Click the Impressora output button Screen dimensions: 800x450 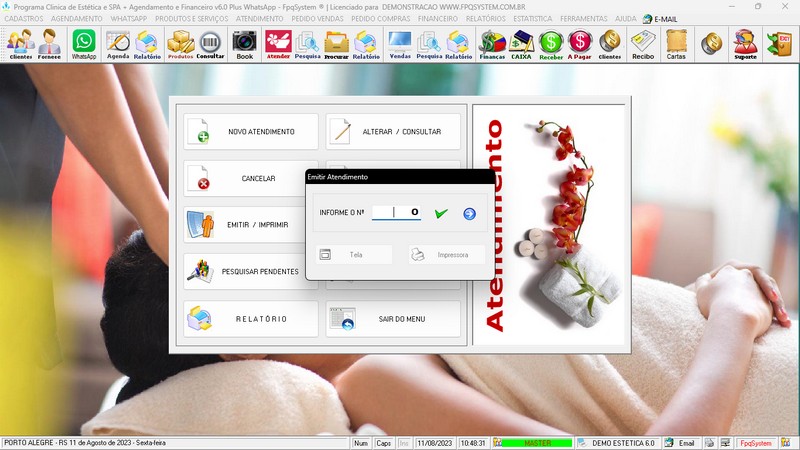[446, 255]
